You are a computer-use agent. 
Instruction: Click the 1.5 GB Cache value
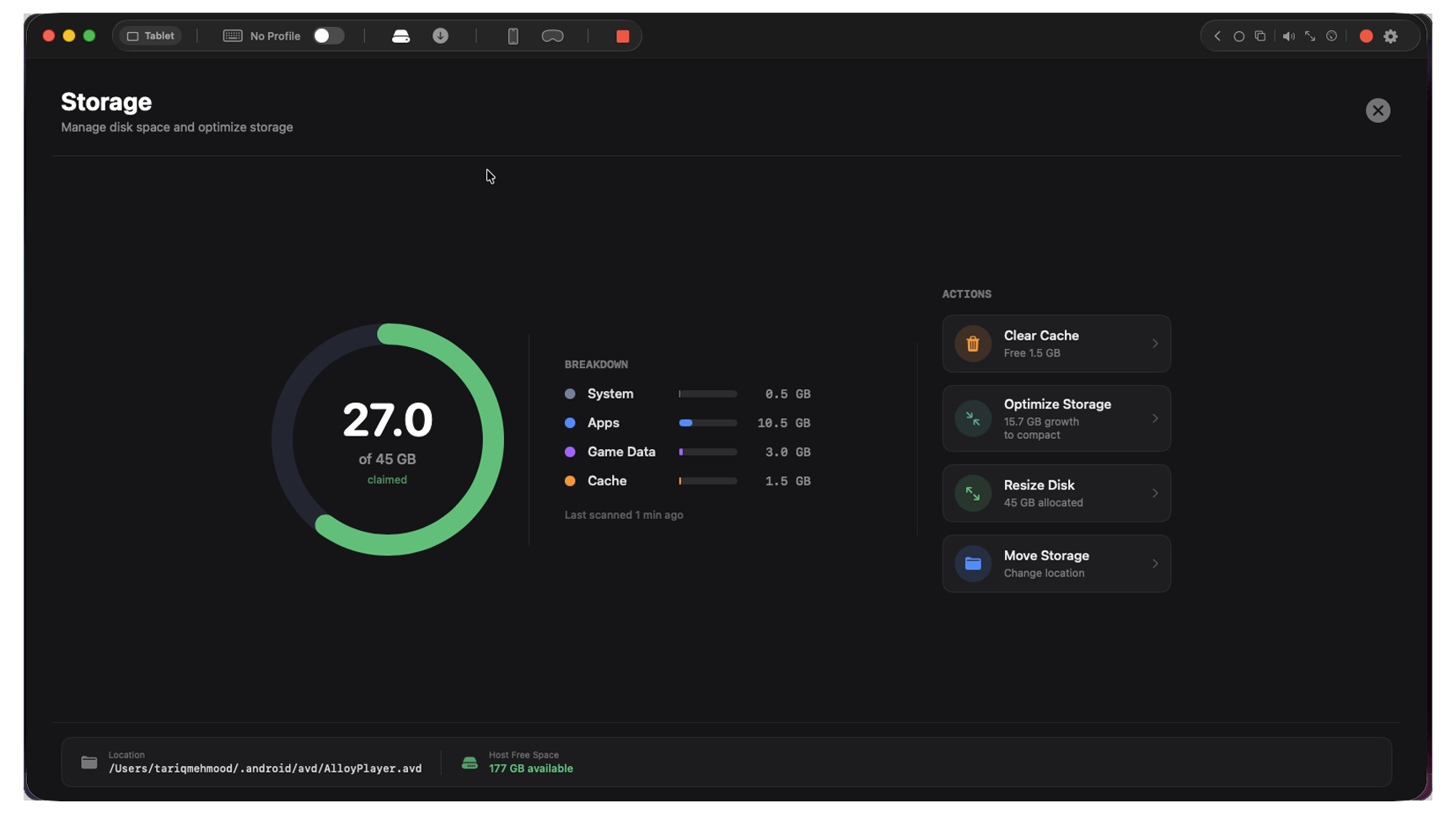788,481
